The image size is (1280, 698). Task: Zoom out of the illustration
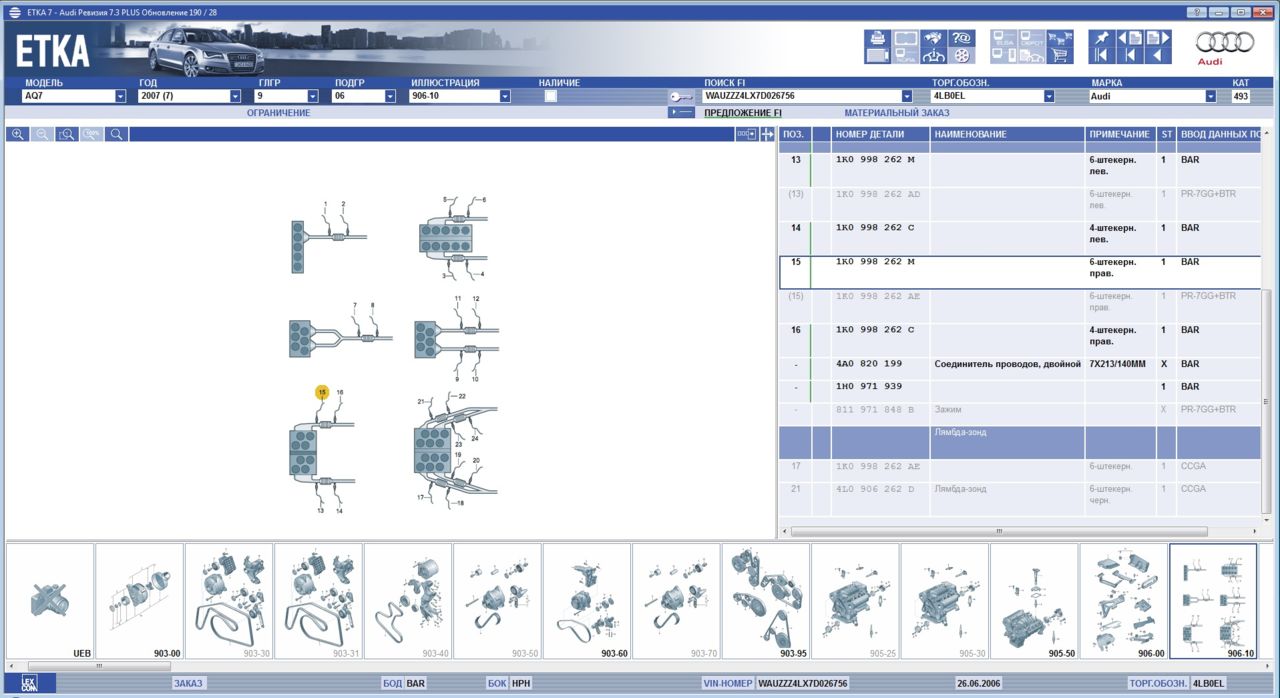pos(42,134)
